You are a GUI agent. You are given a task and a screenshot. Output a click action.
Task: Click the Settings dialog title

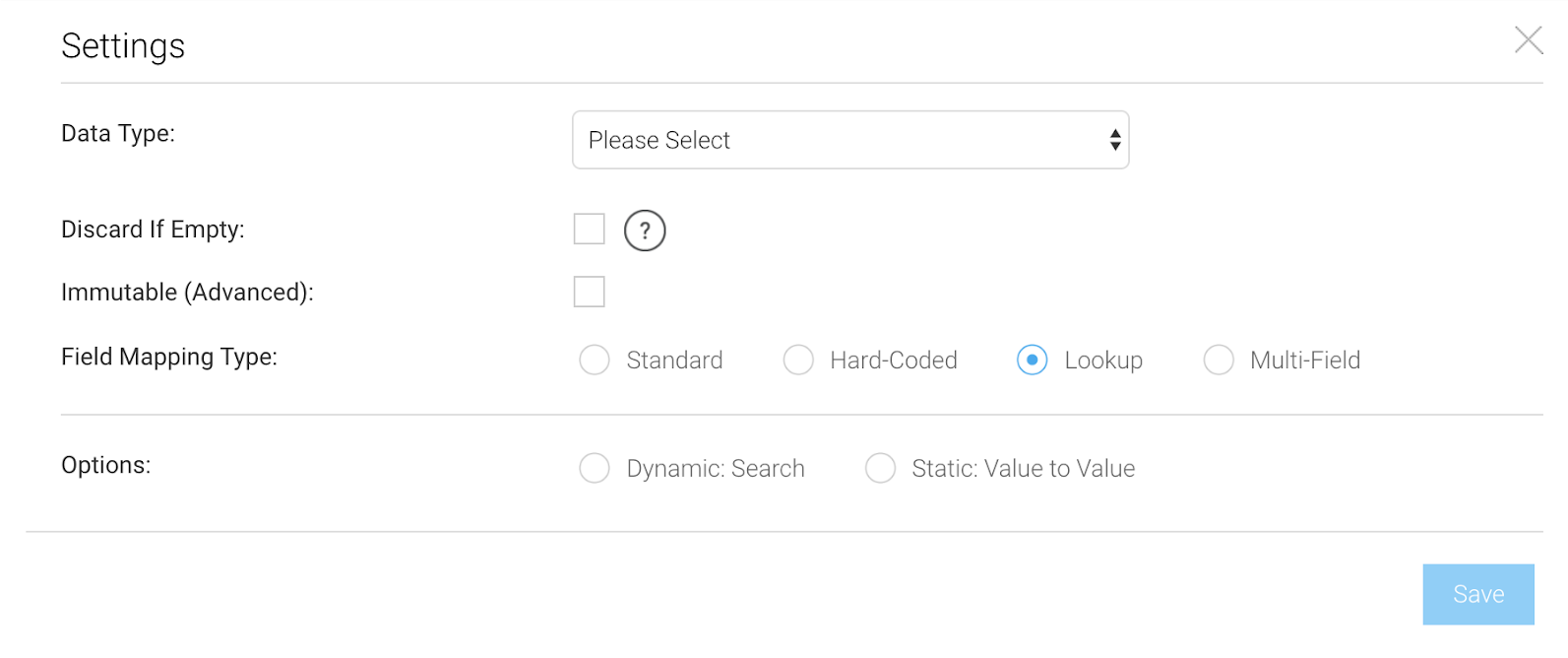tap(123, 45)
